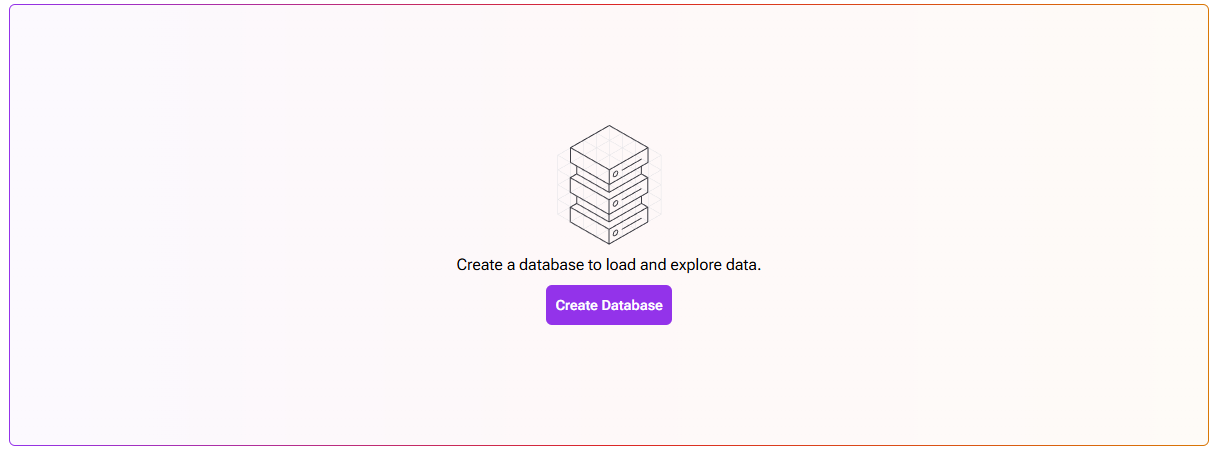
Task: Click the Create Database button
Action: coord(608,305)
